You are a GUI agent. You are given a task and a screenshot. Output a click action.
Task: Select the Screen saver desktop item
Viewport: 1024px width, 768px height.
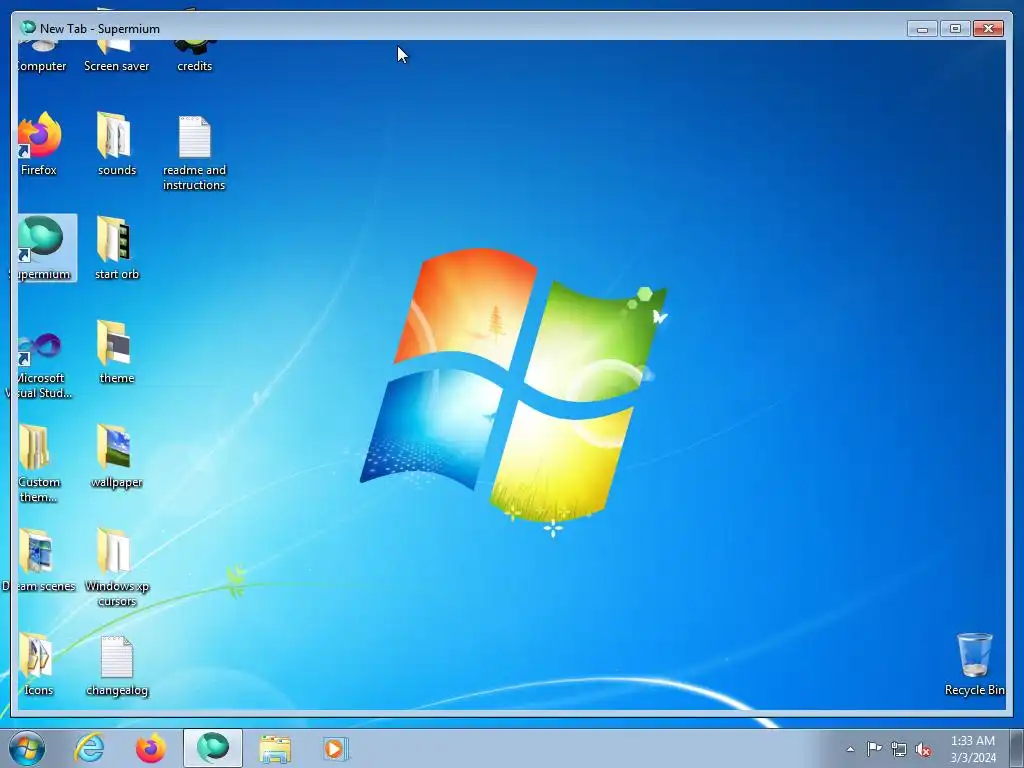(116, 57)
